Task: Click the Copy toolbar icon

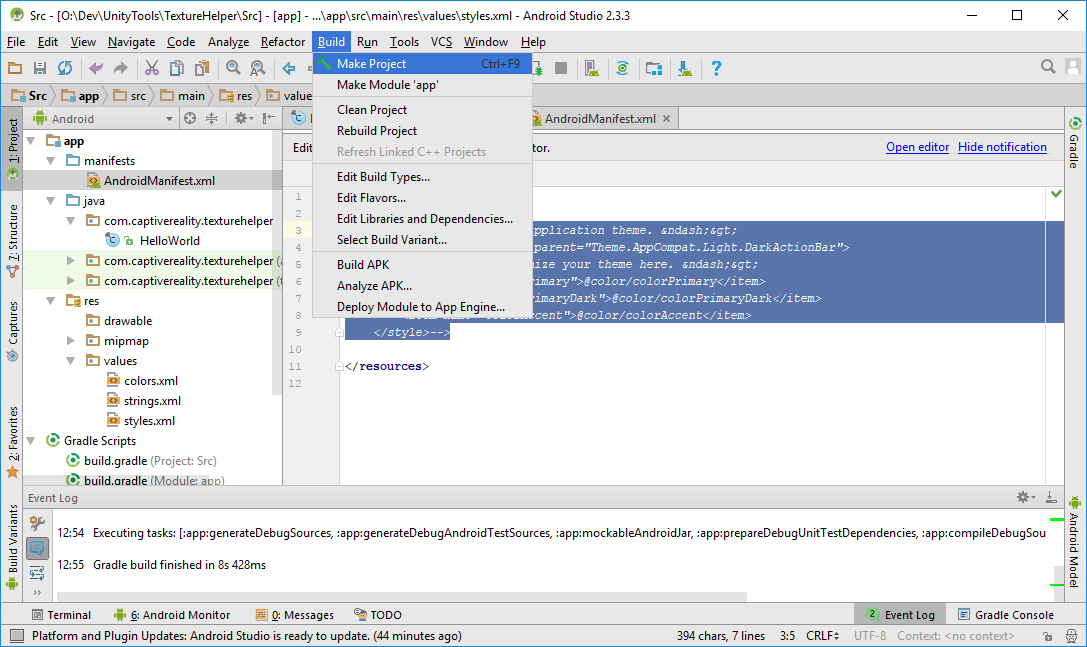Action: click(177, 68)
